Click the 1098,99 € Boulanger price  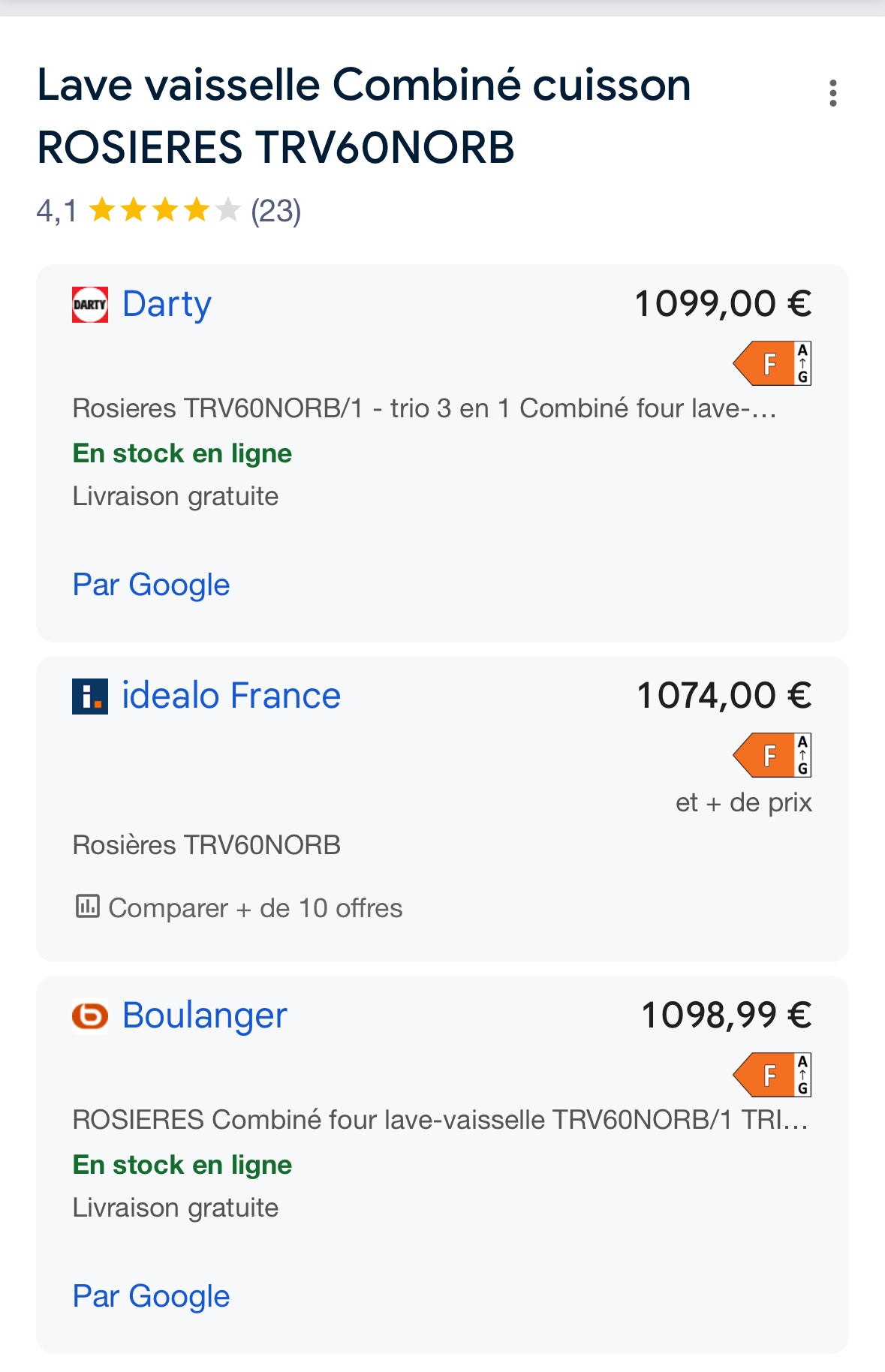(726, 1015)
